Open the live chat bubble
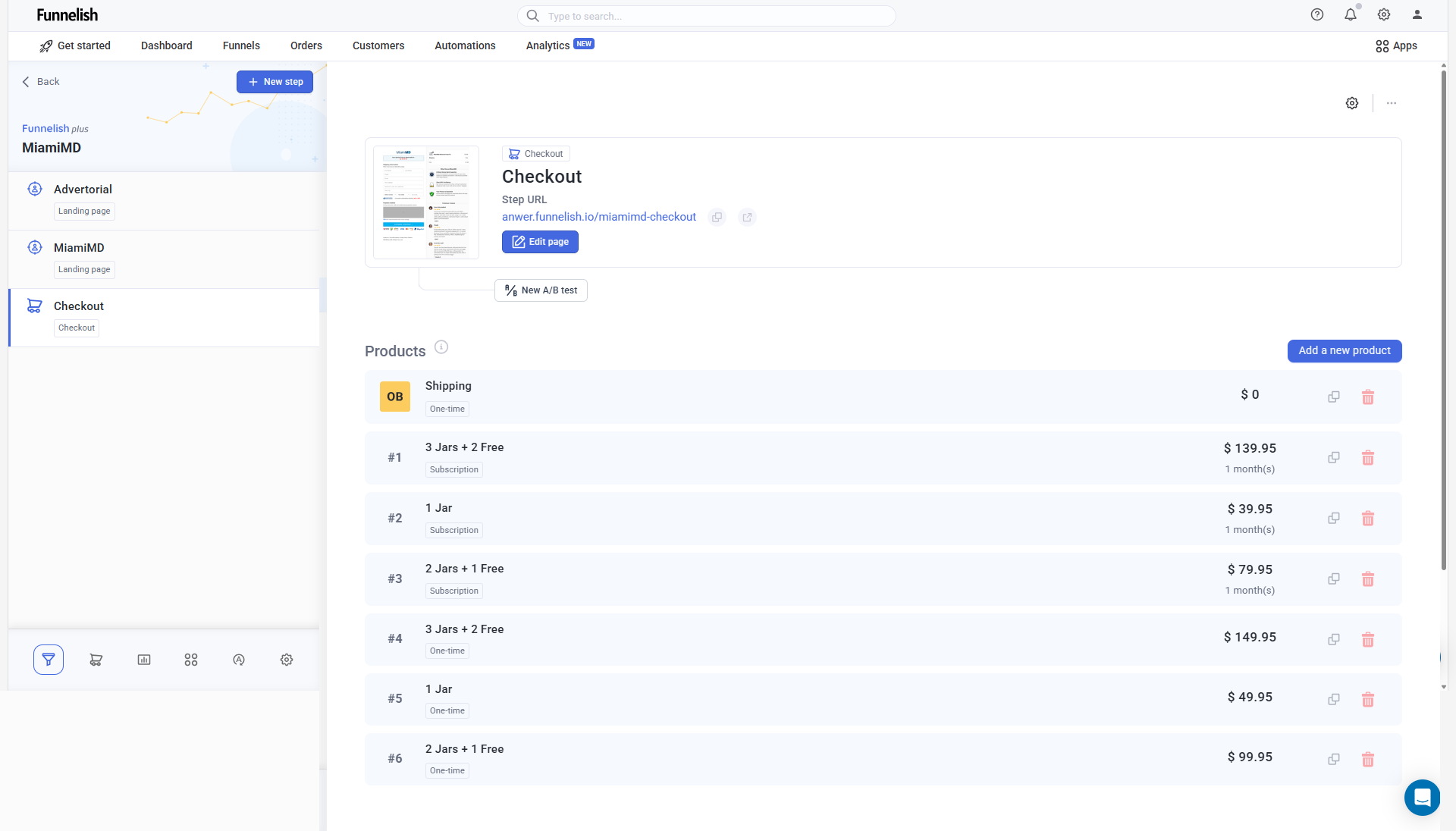This screenshot has height=831, width=1456. point(1422,798)
